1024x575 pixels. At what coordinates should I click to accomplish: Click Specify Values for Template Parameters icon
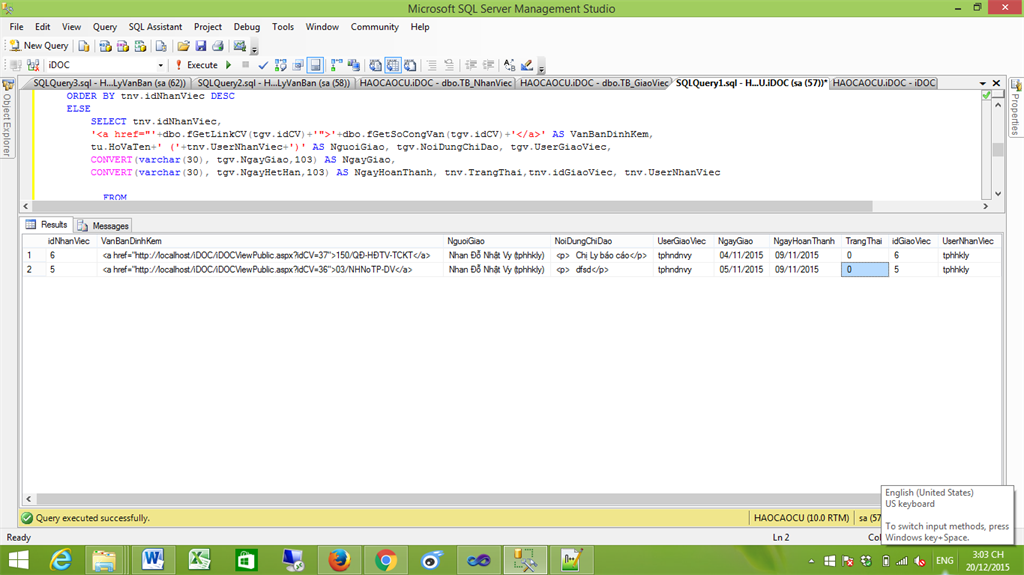[509, 65]
